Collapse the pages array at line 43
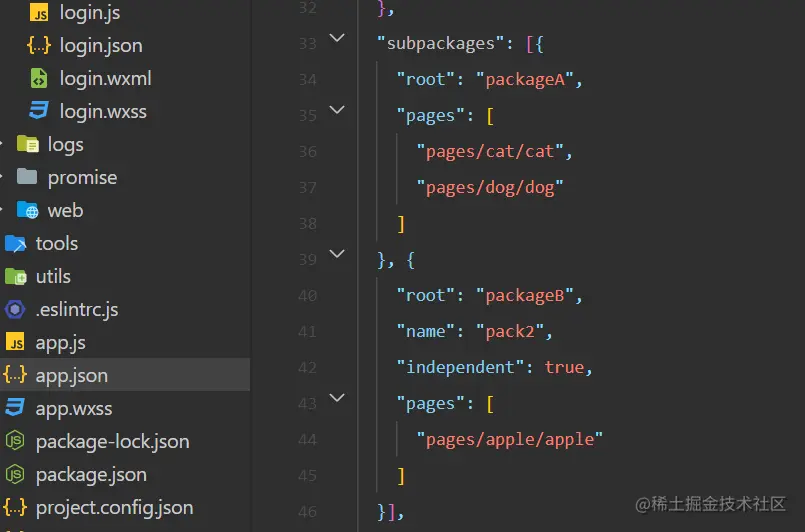Image resolution: width=805 pixels, height=532 pixels. 337,397
